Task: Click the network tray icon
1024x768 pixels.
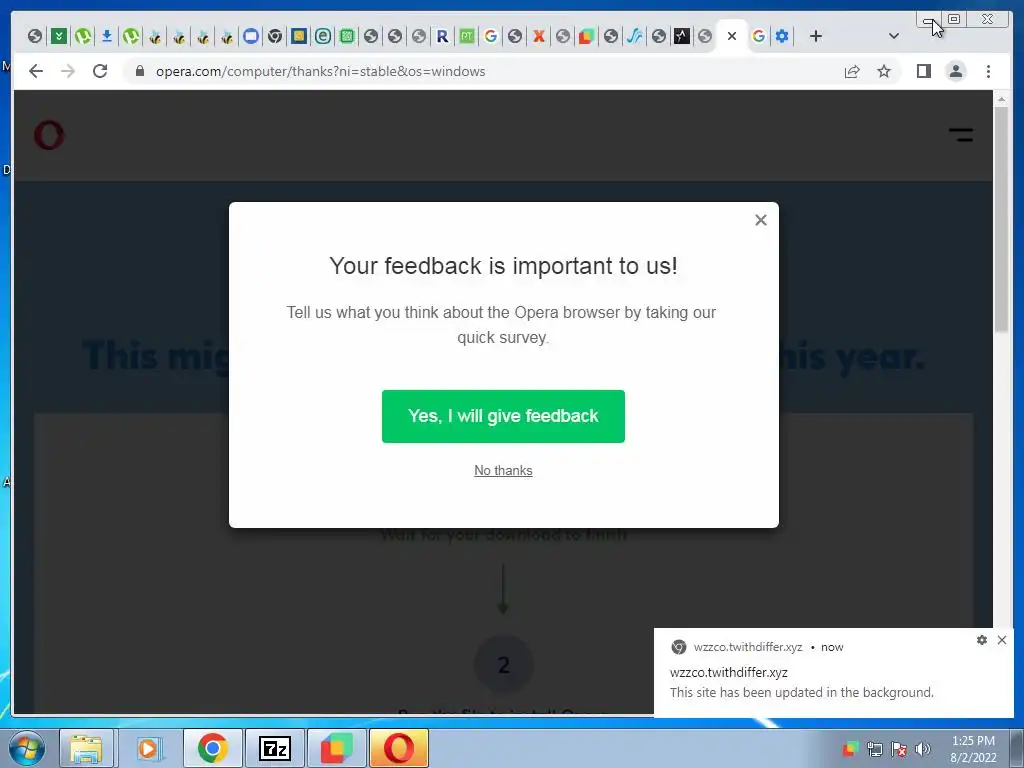Action: (874, 749)
